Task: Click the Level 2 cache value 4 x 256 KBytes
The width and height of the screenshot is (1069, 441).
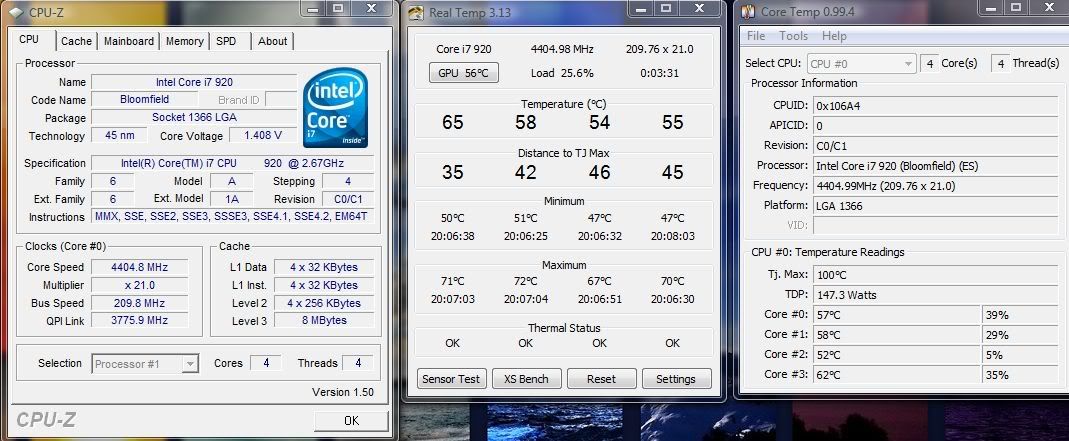Action: 324,303
